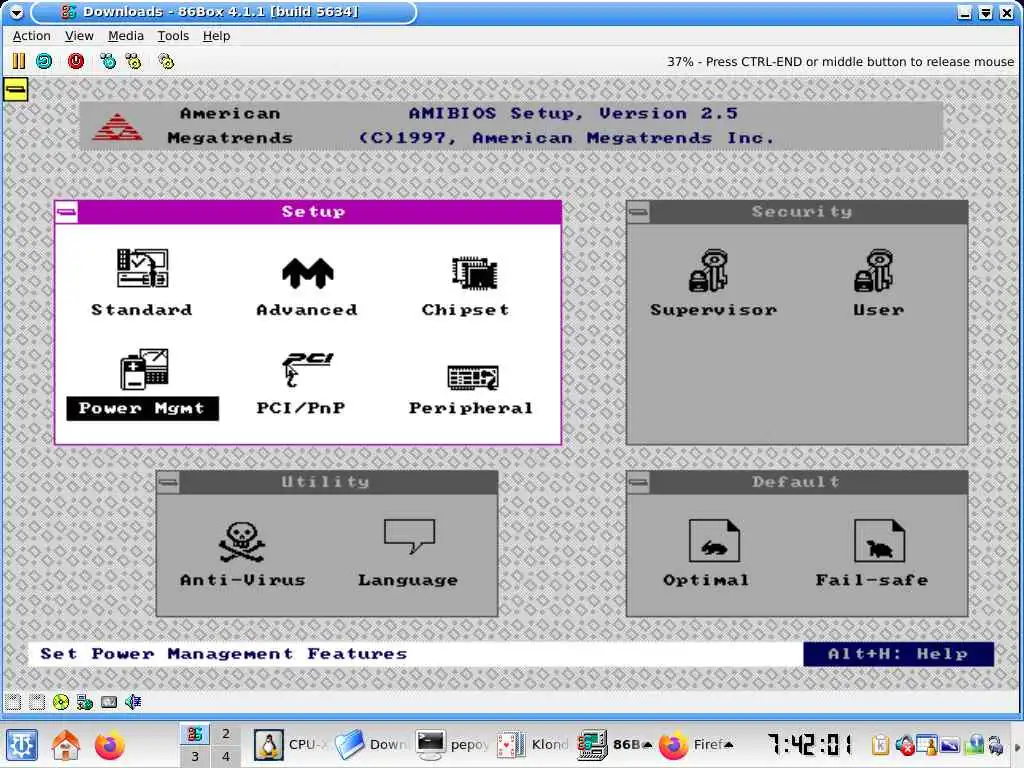This screenshot has width=1024, height=768.
Task: Select the User password key icon
Action: coord(874,270)
